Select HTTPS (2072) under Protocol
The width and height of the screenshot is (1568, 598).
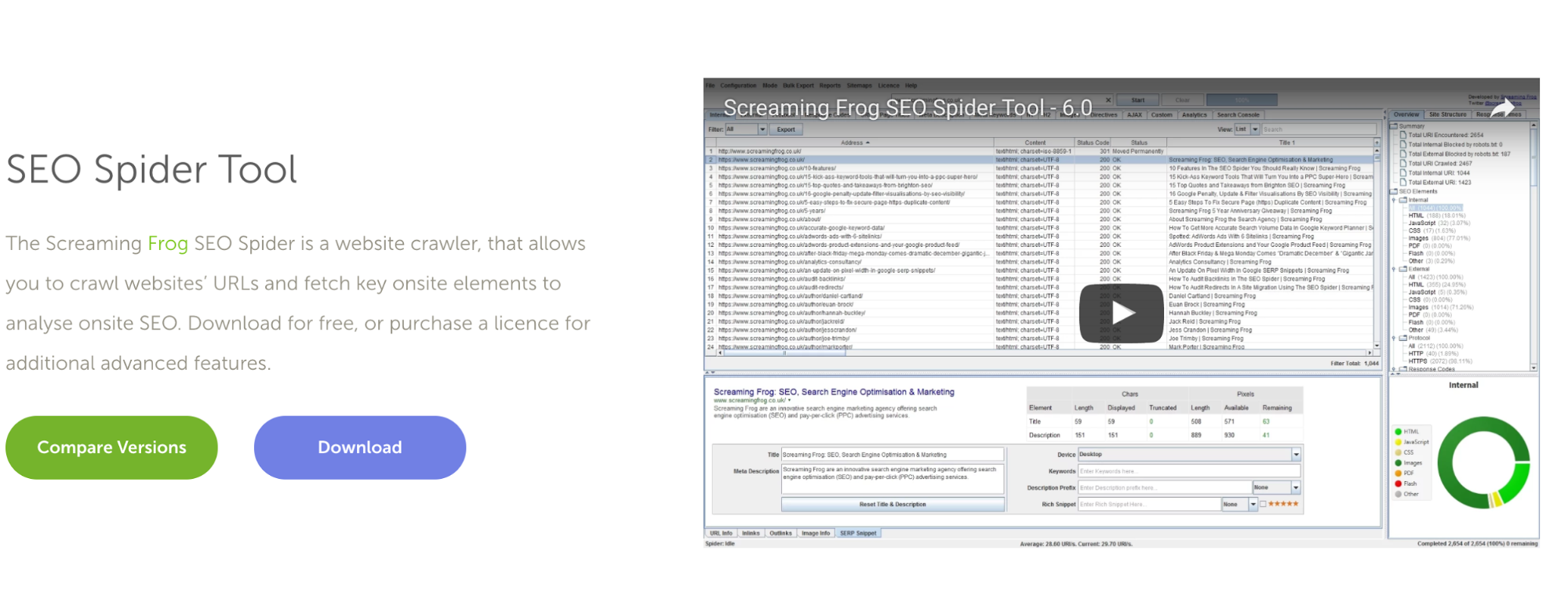pyautogui.click(x=1440, y=362)
